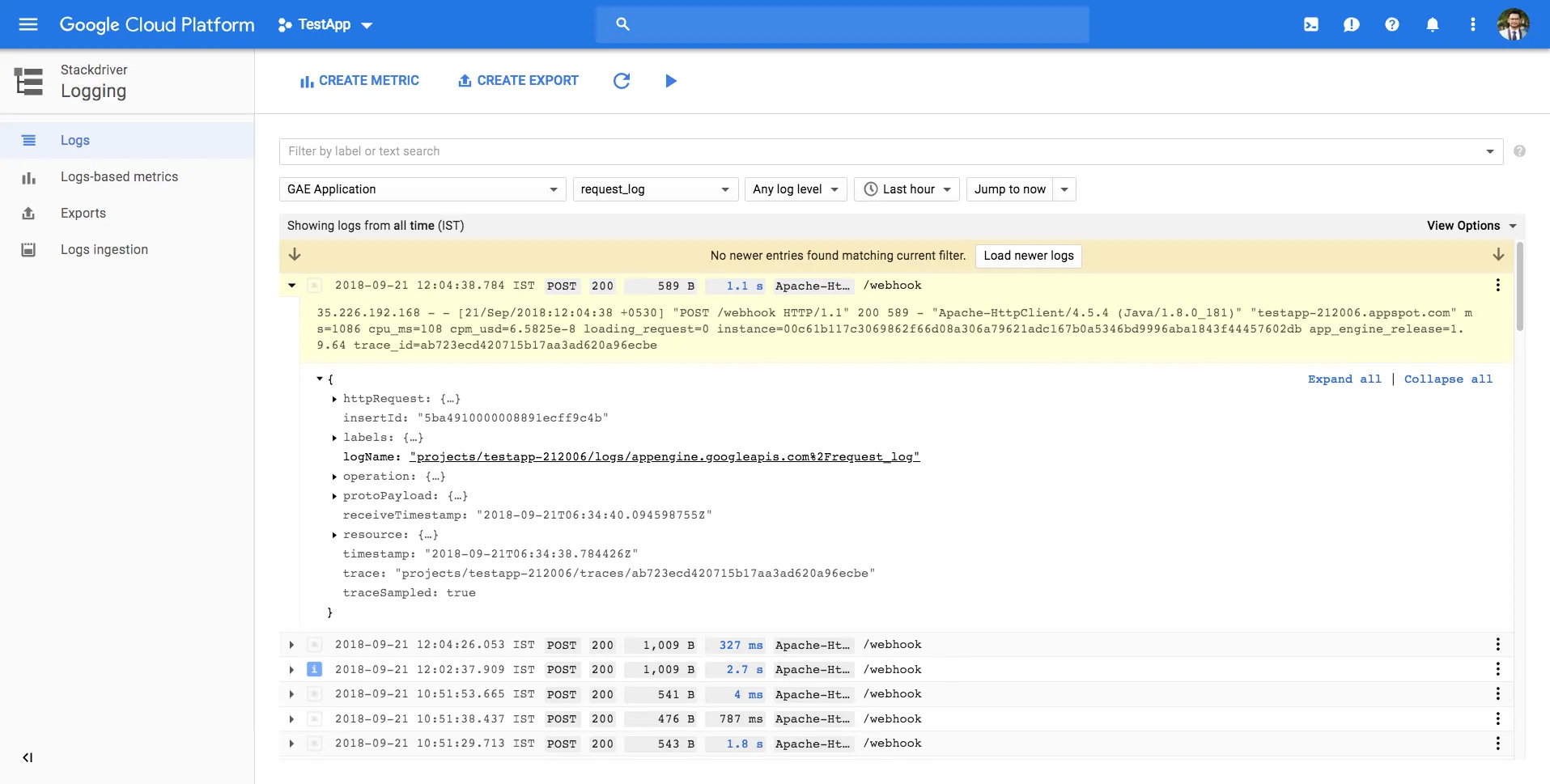Click the Expand all link
The width and height of the screenshot is (1550, 784).
pyautogui.click(x=1344, y=379)
